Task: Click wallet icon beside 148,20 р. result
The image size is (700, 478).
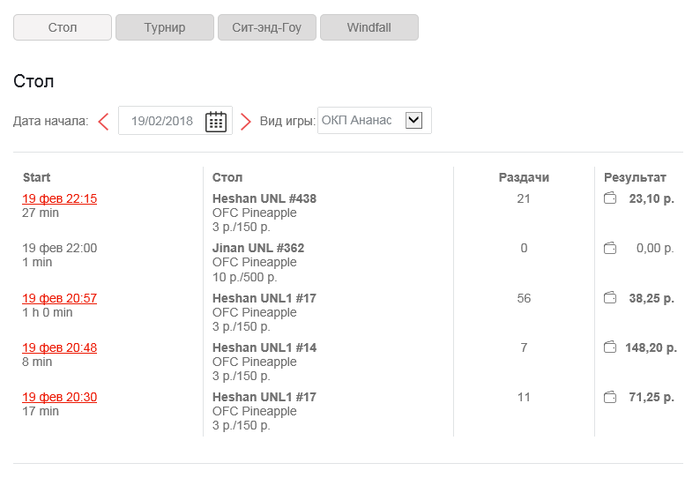Action: coord(610,347)
